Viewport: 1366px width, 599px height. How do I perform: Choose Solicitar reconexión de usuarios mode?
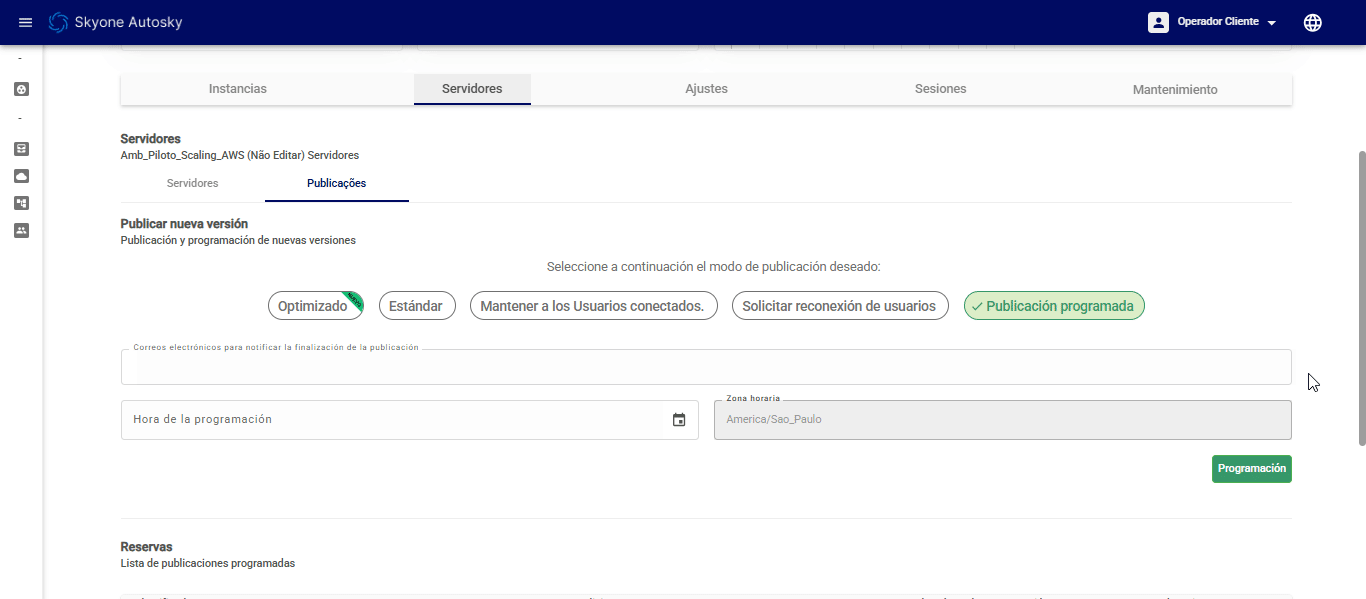coord(839,306)
